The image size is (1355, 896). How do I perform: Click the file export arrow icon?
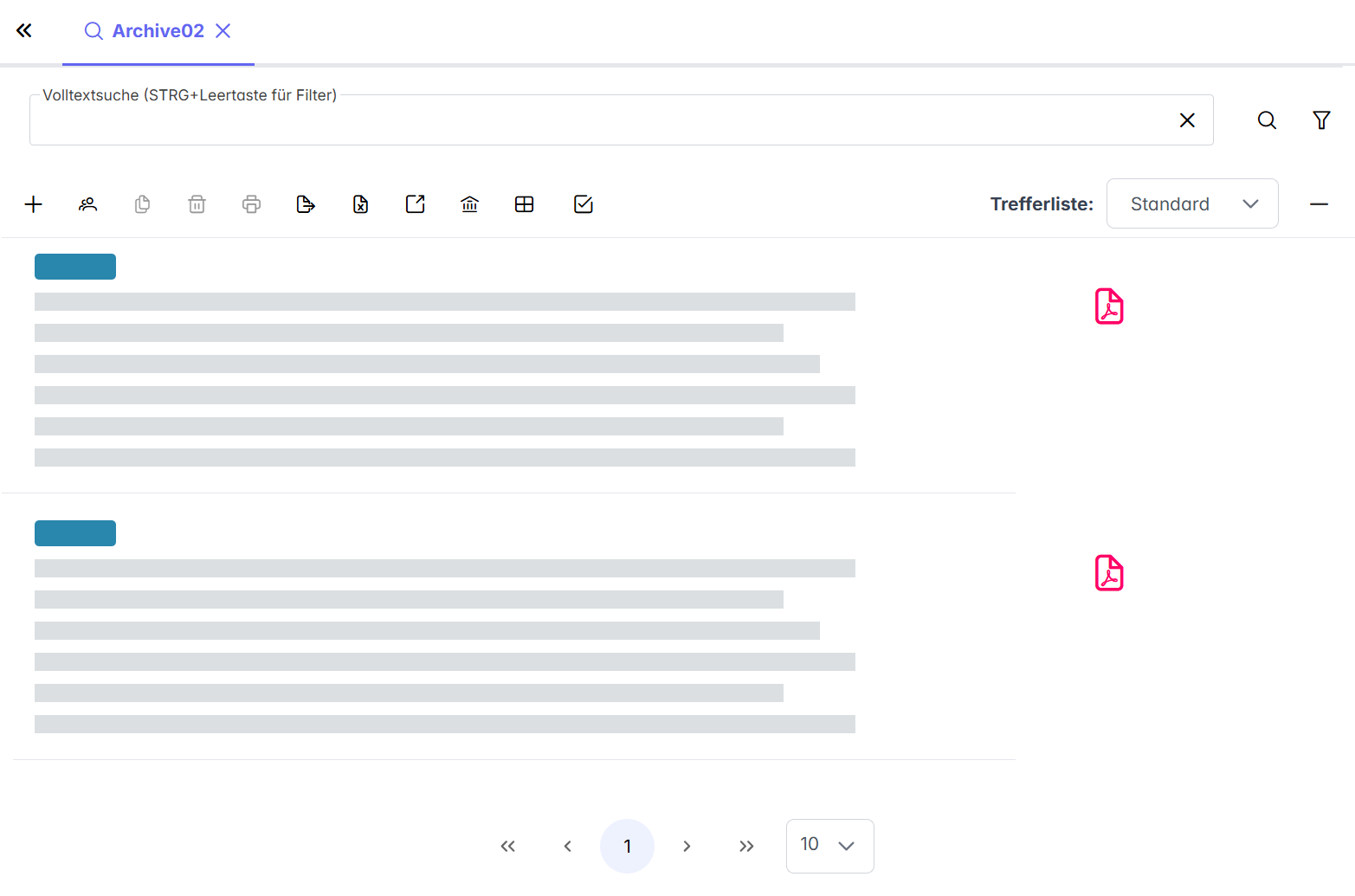click(x=306, y=204)
